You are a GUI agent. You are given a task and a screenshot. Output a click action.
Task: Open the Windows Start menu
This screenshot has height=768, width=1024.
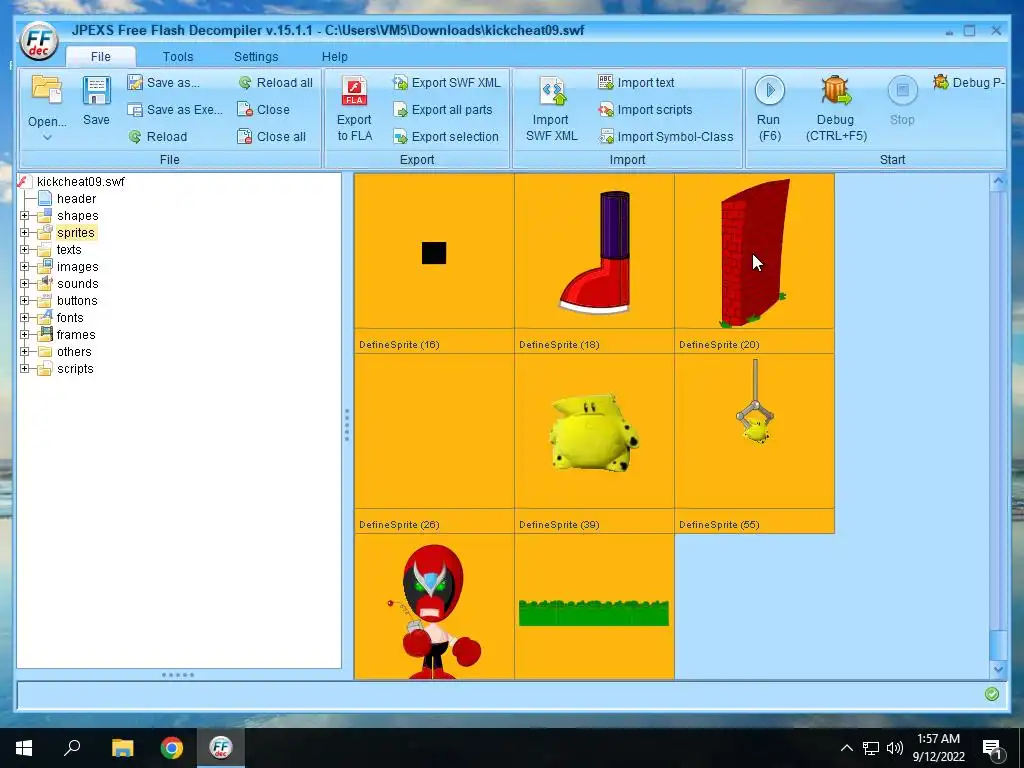point(24,748)
